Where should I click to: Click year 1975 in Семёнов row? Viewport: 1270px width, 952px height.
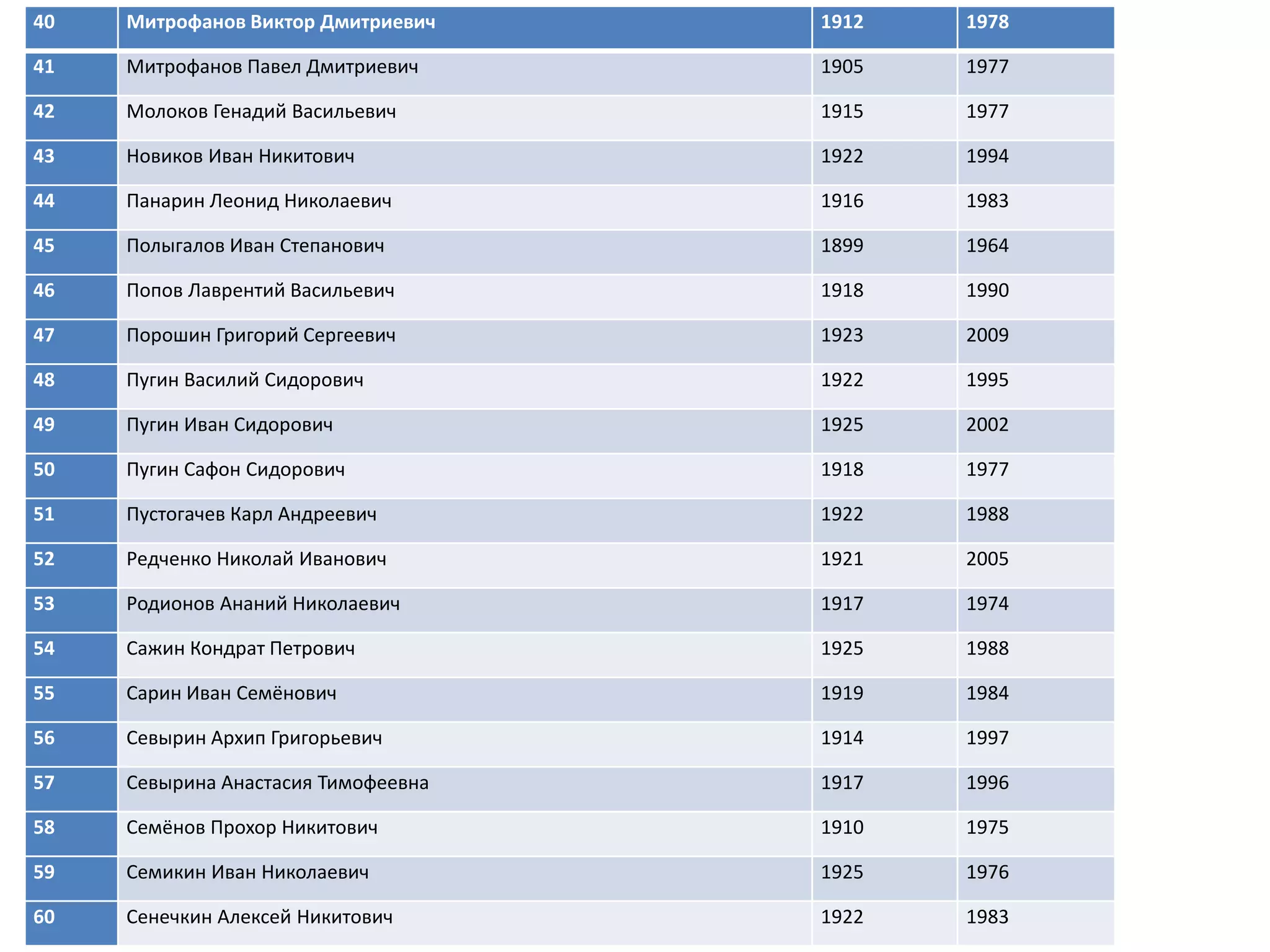pos(987,827)
